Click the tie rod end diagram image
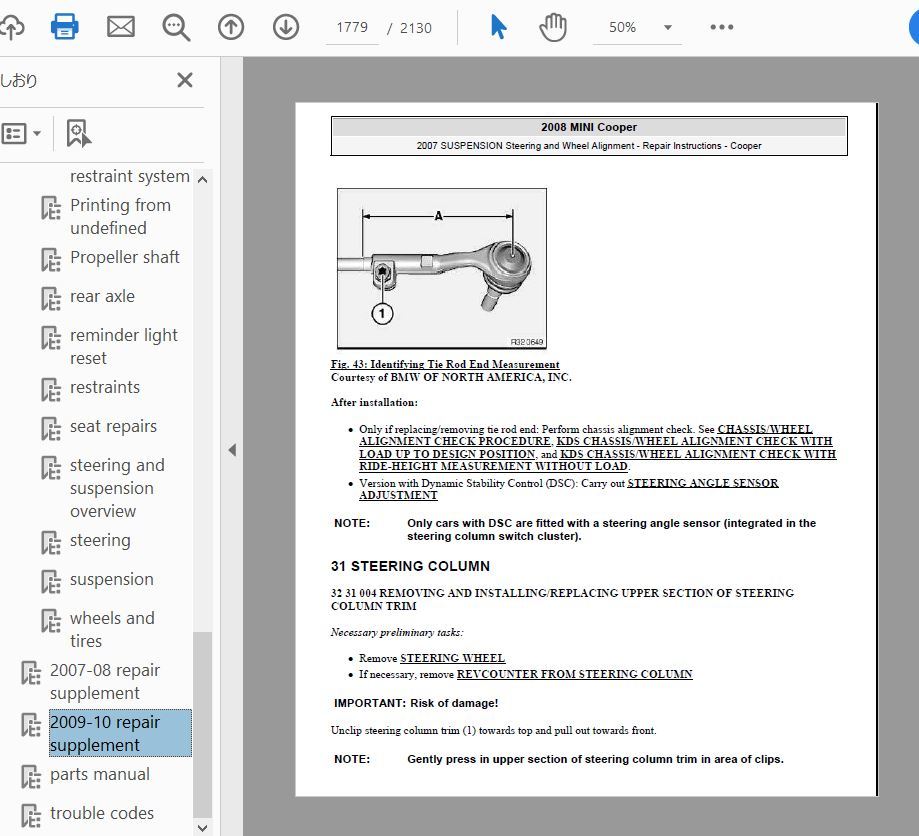 (442, 269)
